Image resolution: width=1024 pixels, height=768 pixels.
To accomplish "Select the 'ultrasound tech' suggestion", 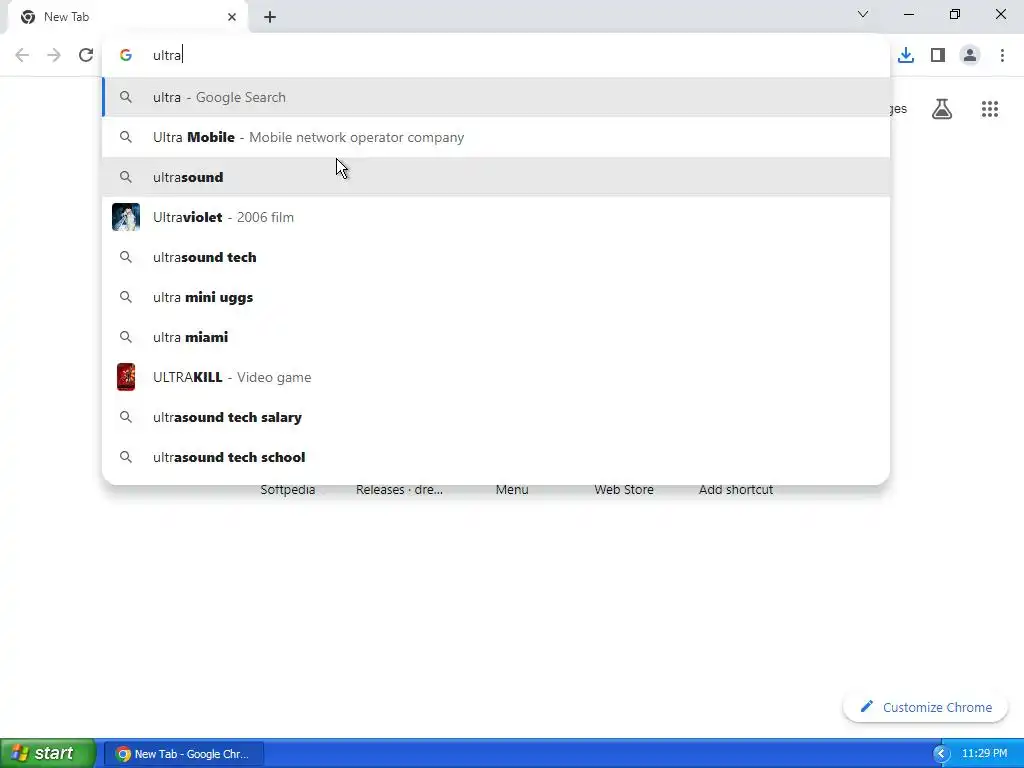I will tap(496, 257).
